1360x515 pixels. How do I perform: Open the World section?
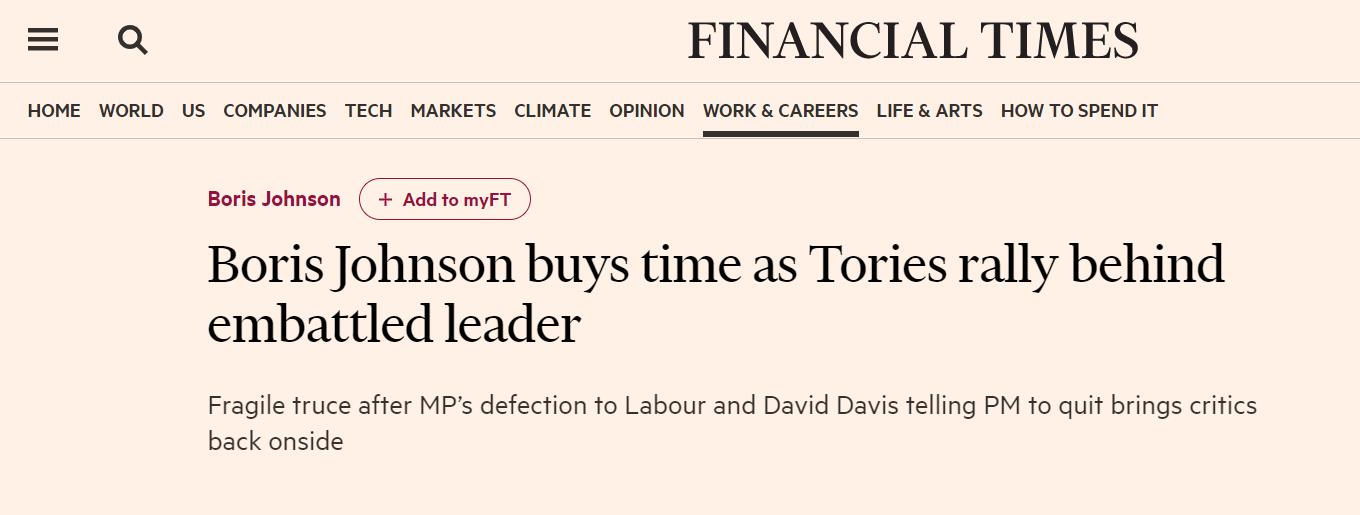[x=131, y=111]
